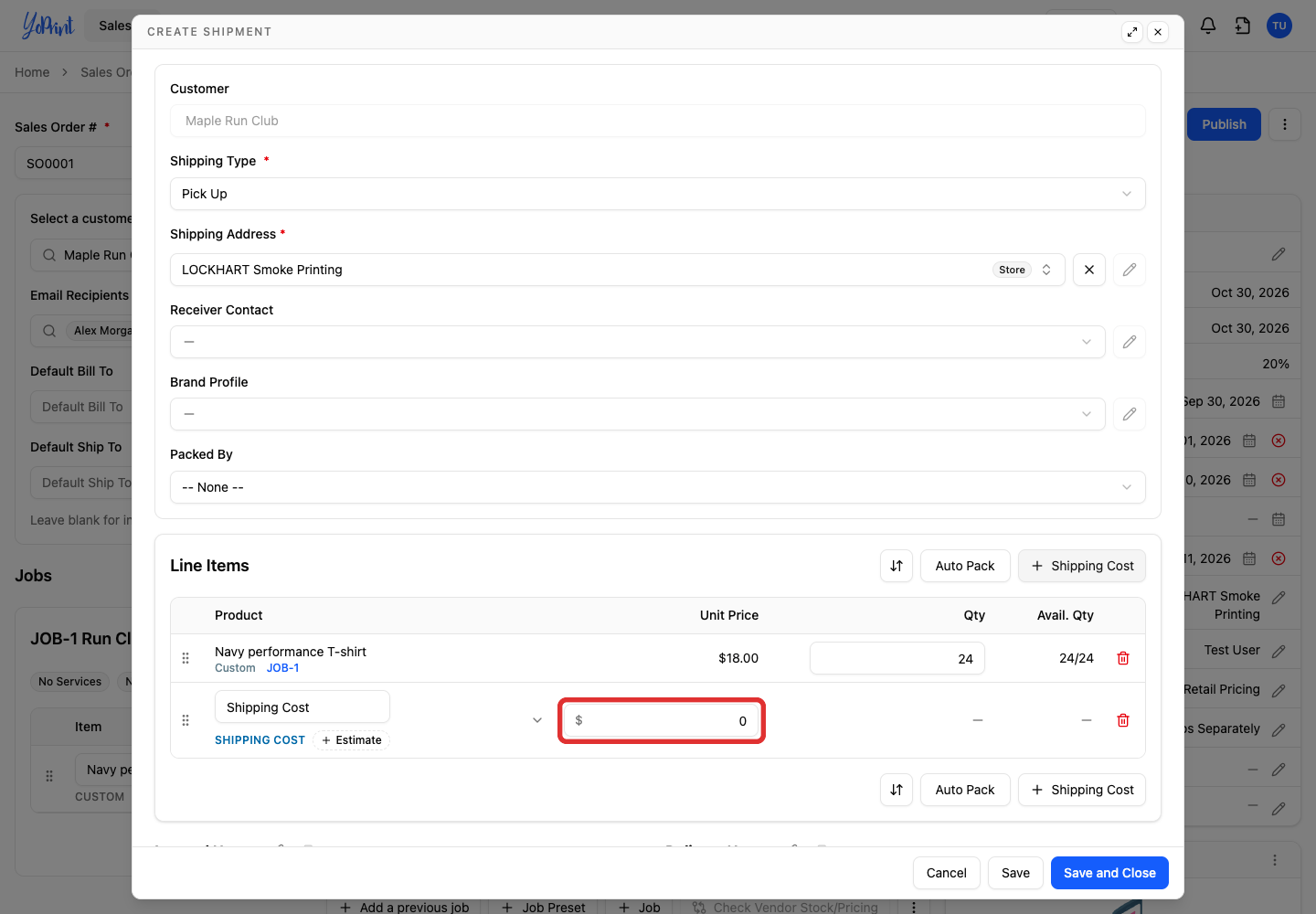Viewport: 1316px width, 914px height.
Task: Open the JOB-1 link under Navy T-shirt
Action: (283, 668)
